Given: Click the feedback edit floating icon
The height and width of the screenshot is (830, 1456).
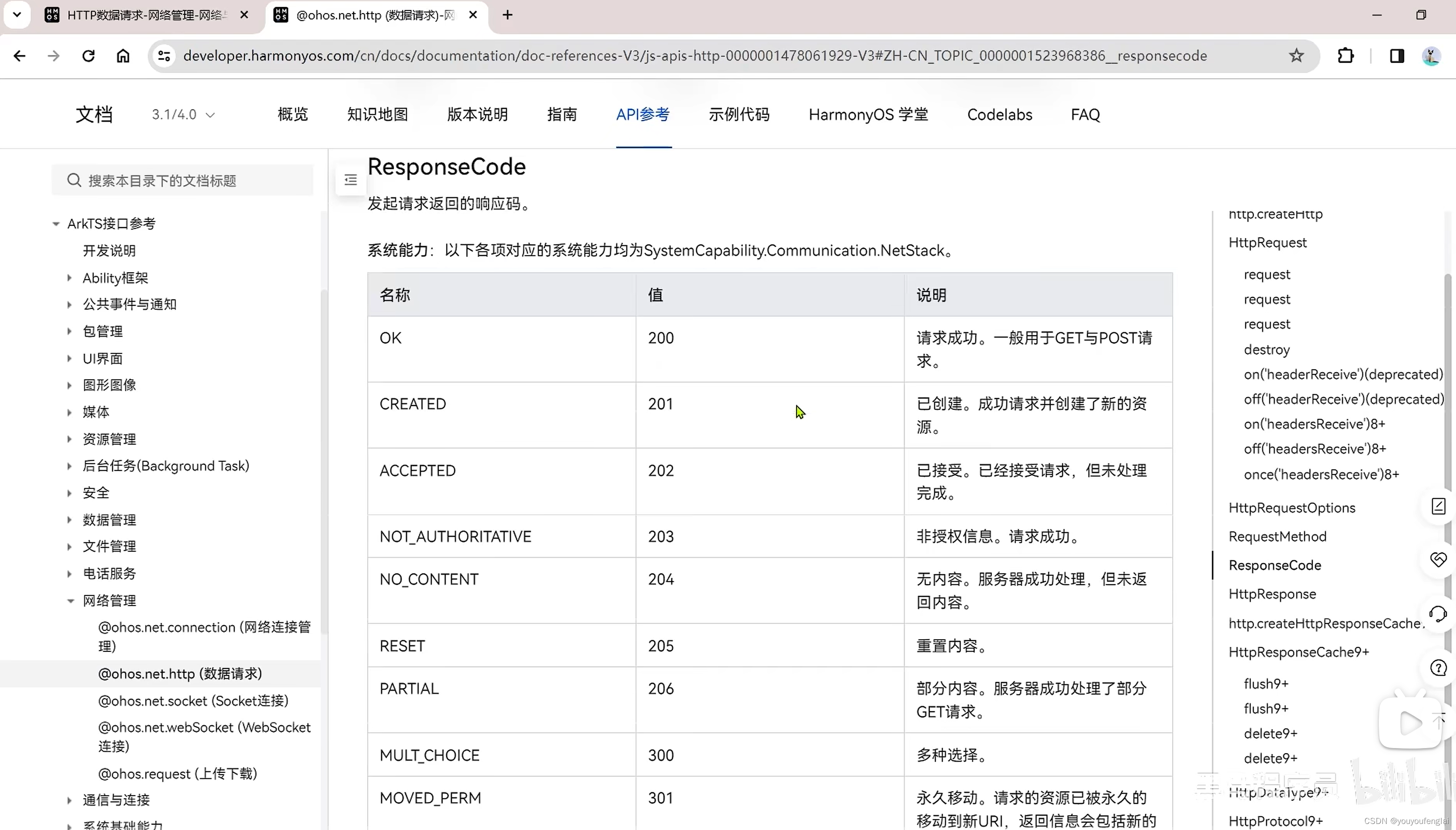Looking at the screenshot, I should tap(1438, 506).
